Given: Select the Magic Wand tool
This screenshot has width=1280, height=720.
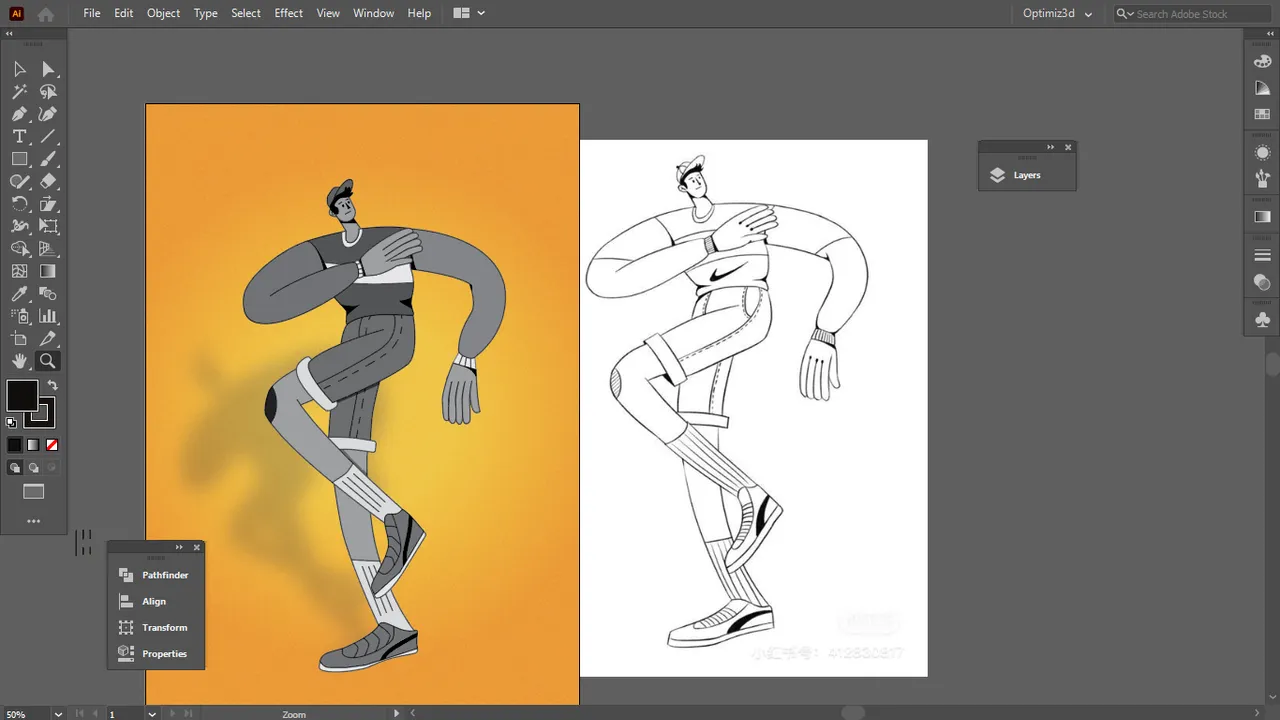Looking at the screenshot, I should click(x=19, y=92).
